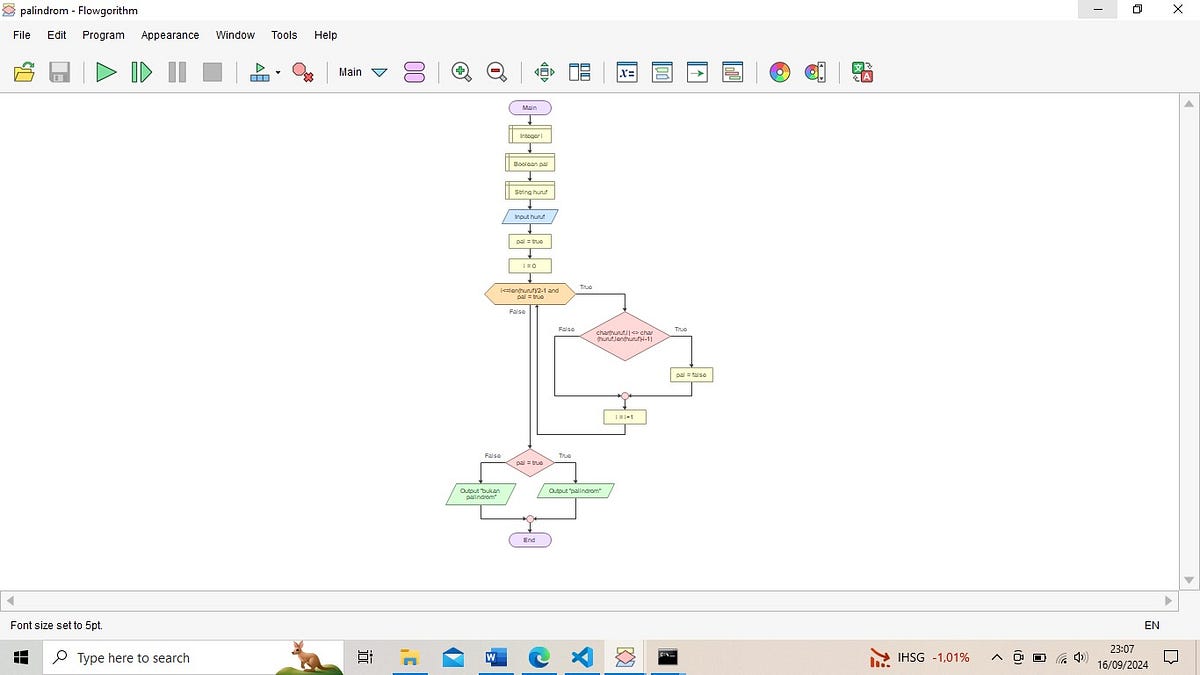Select the 'Boolean pal' declare shape
The image size is (1200, 675).
(x=530, y=163)
